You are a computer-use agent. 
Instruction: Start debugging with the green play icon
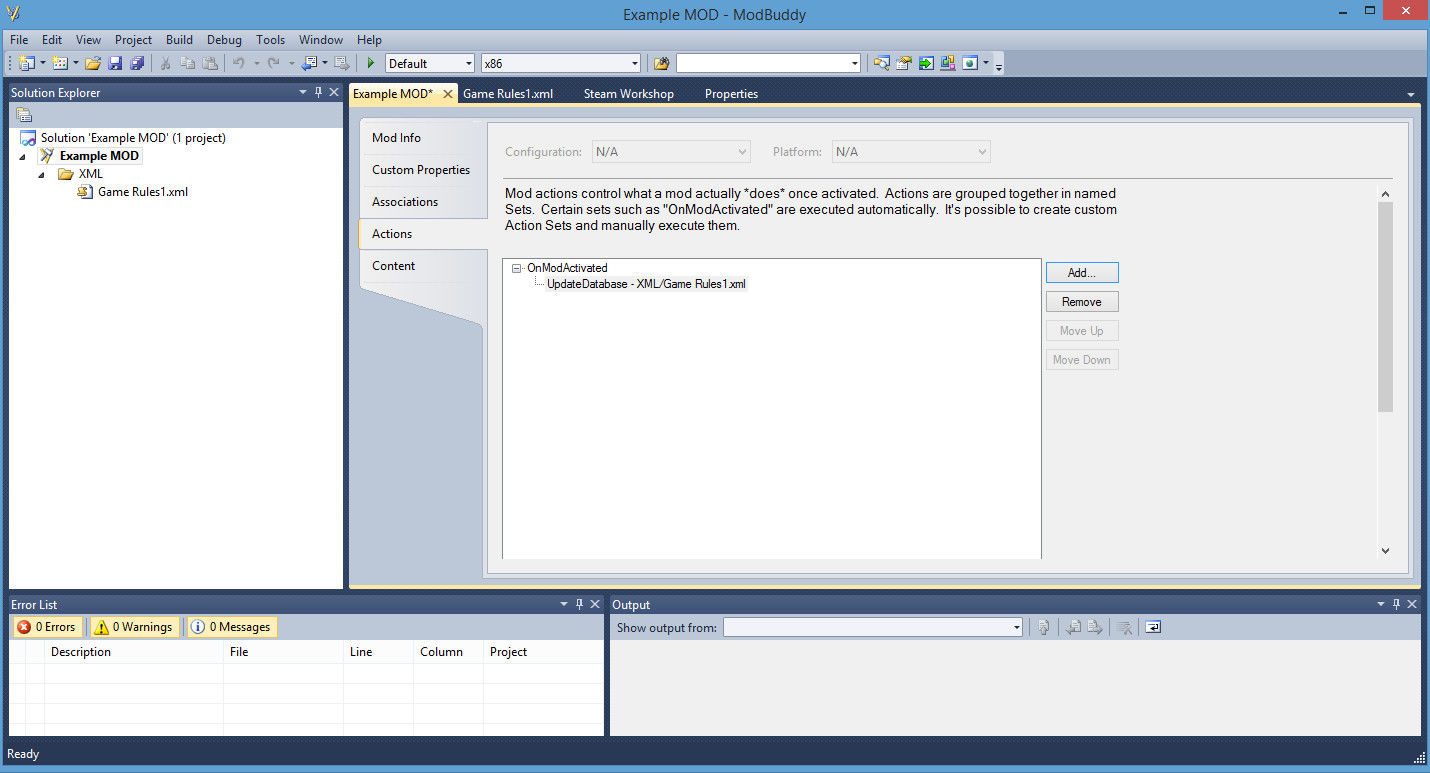click(371, 63)
